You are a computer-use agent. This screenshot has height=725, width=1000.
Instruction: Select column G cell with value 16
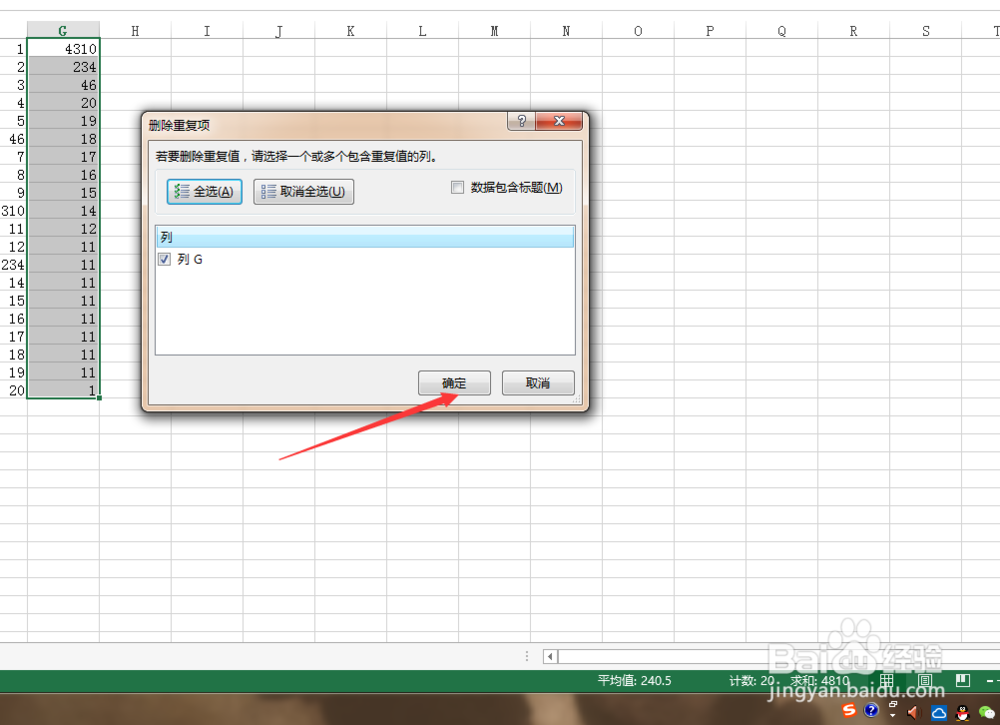[63, 175]
